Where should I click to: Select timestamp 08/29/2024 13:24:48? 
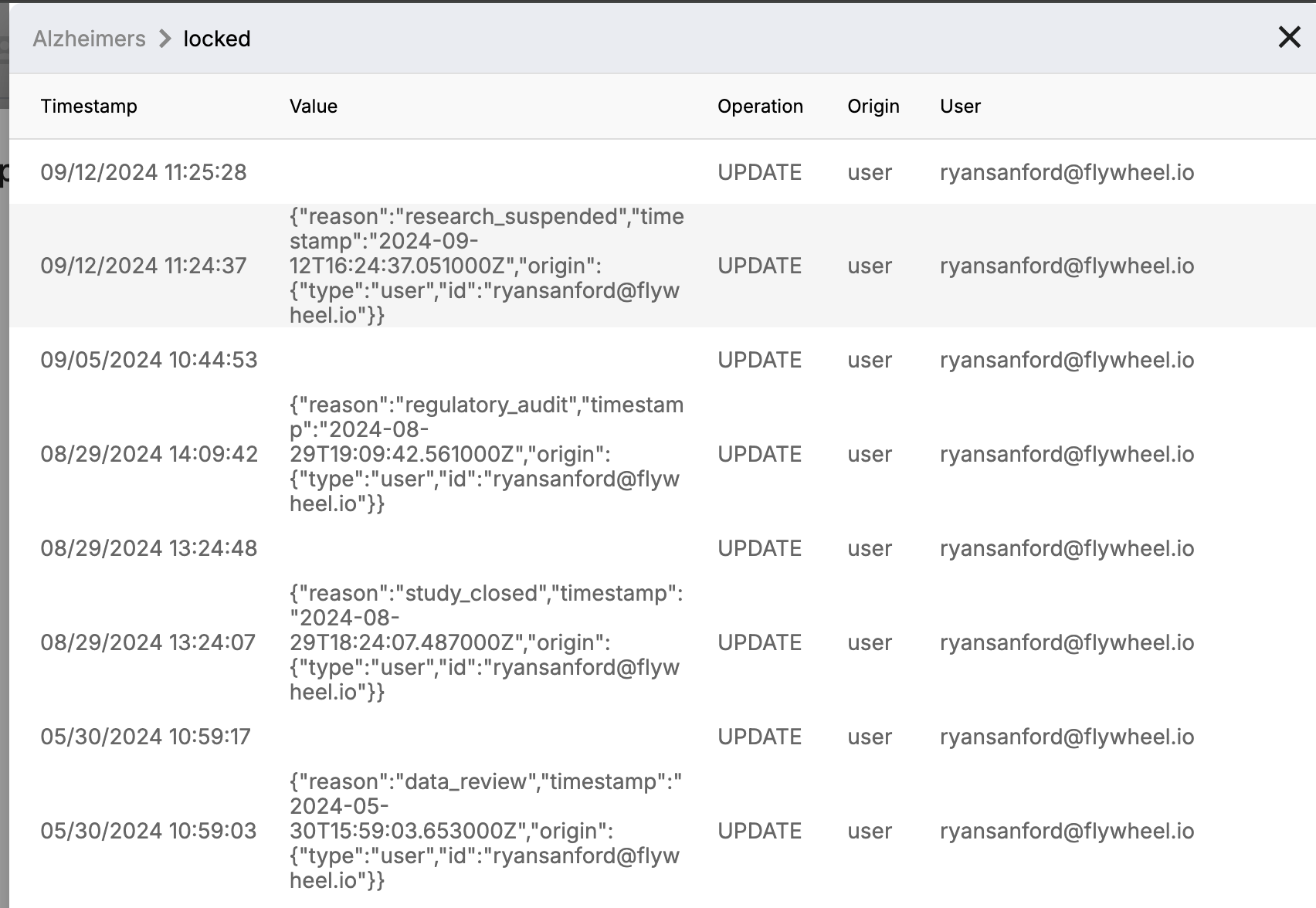click(x=149, y=548)
